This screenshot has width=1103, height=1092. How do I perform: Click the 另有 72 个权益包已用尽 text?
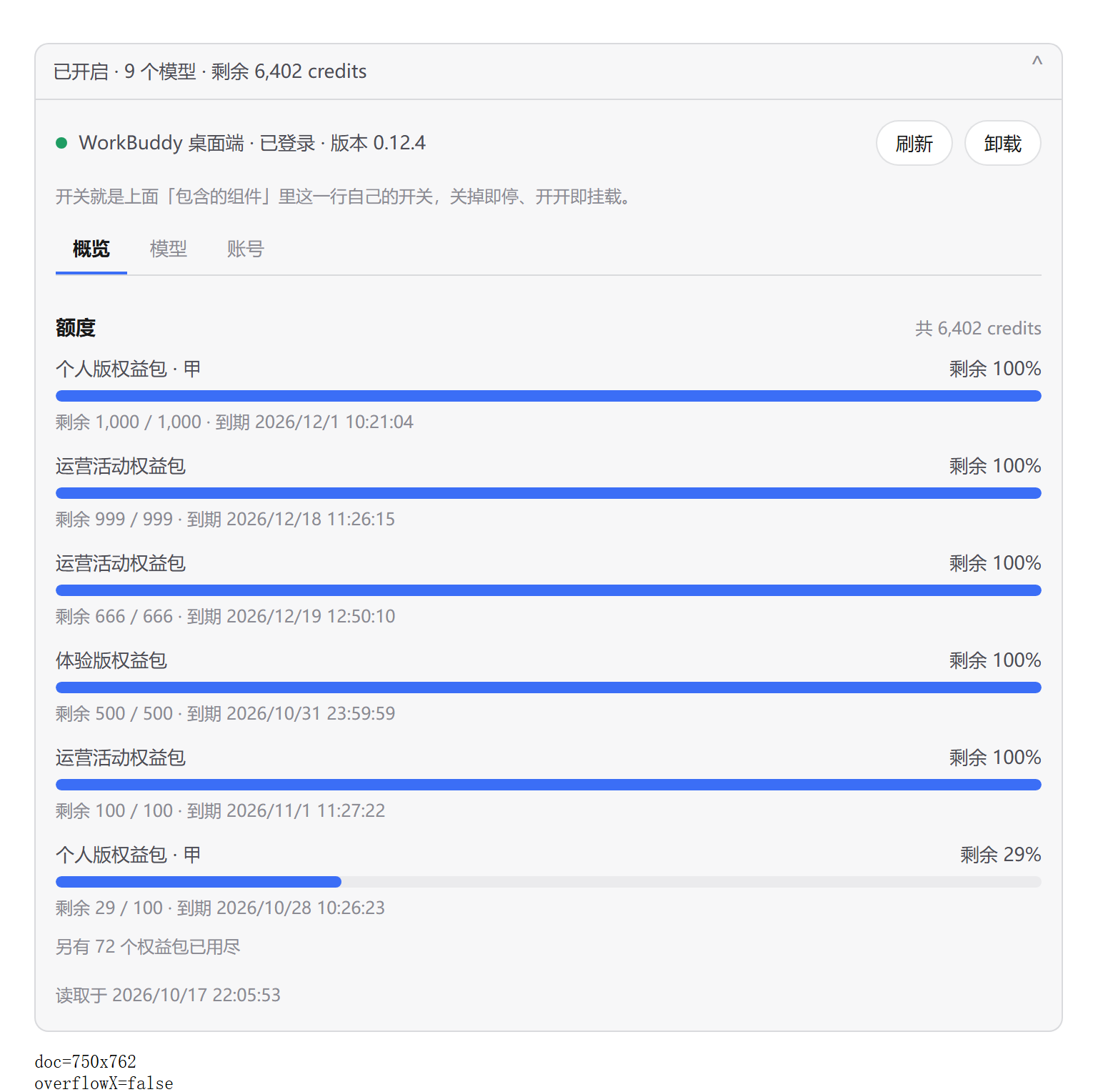(x=148, y=947)
